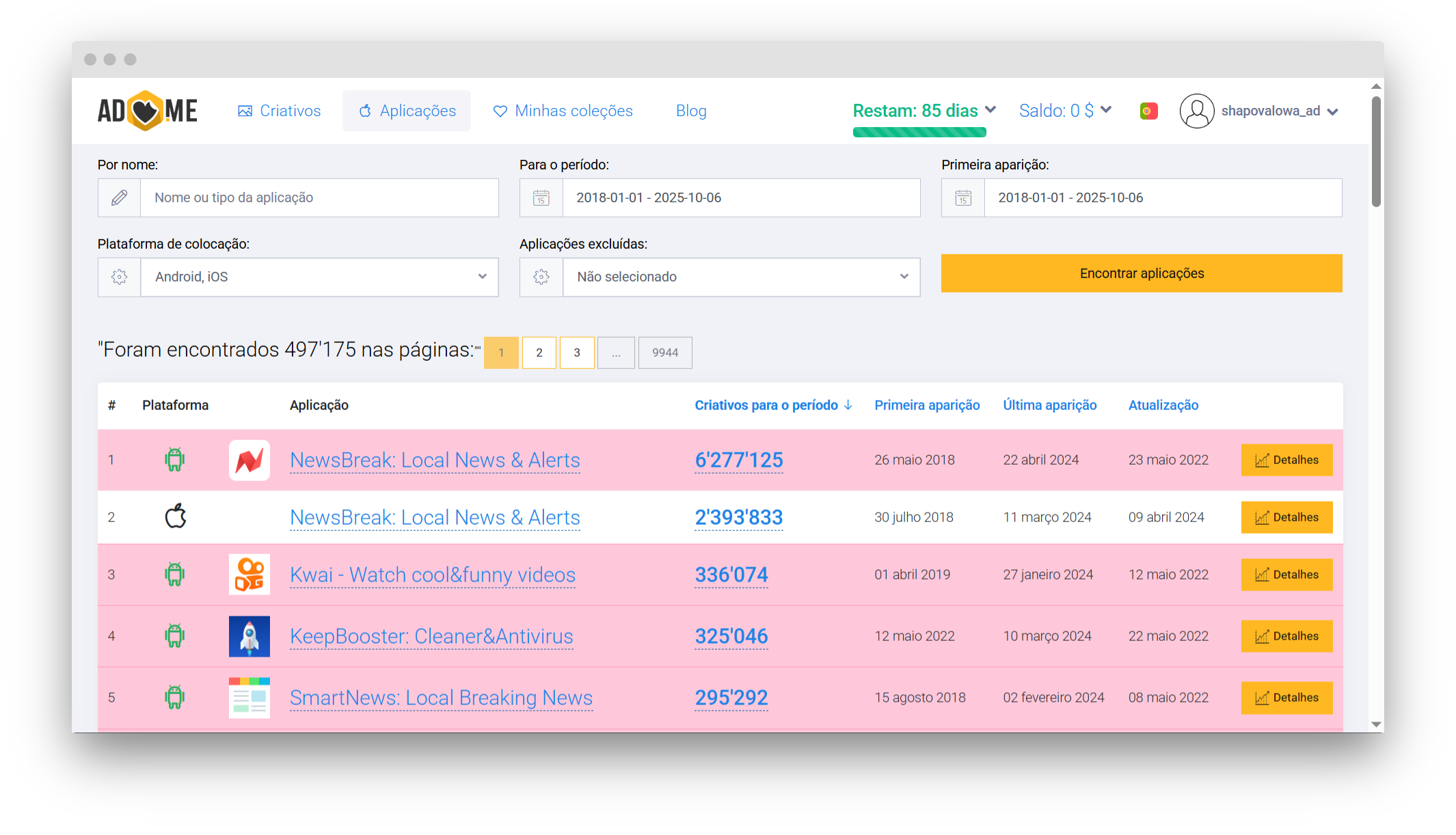1456x835 pixels.
Task: Click the AD ME heart logo
Action: tap(147, 111)
